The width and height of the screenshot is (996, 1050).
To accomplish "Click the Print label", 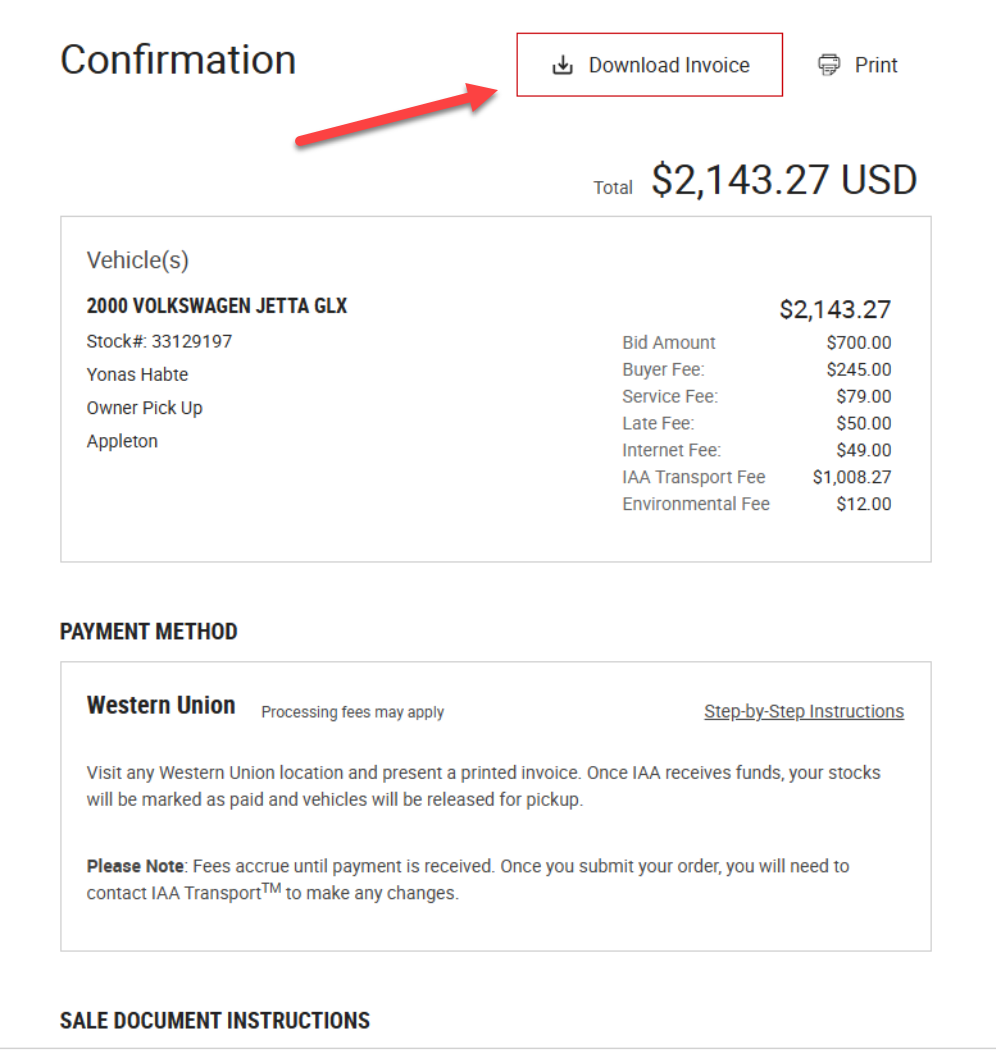I will pyautogui.click(x=876, y=66).
